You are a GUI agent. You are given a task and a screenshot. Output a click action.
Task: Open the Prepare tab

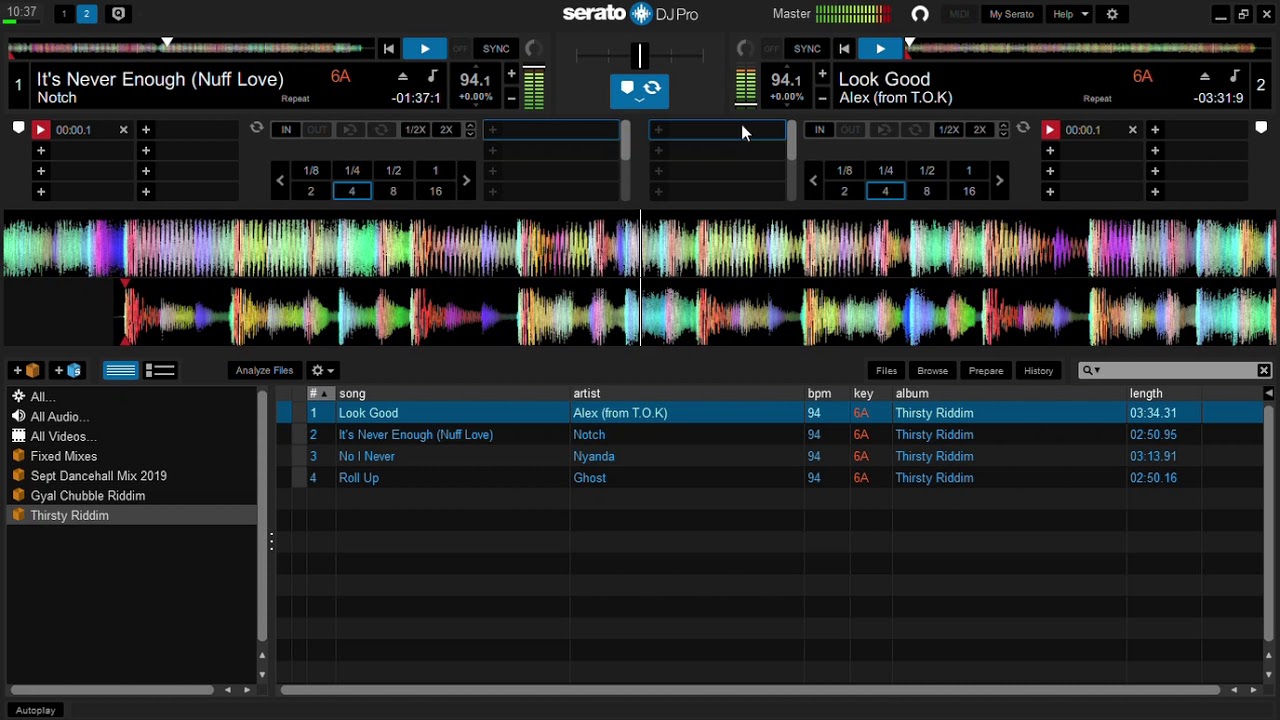coord(986,371)
